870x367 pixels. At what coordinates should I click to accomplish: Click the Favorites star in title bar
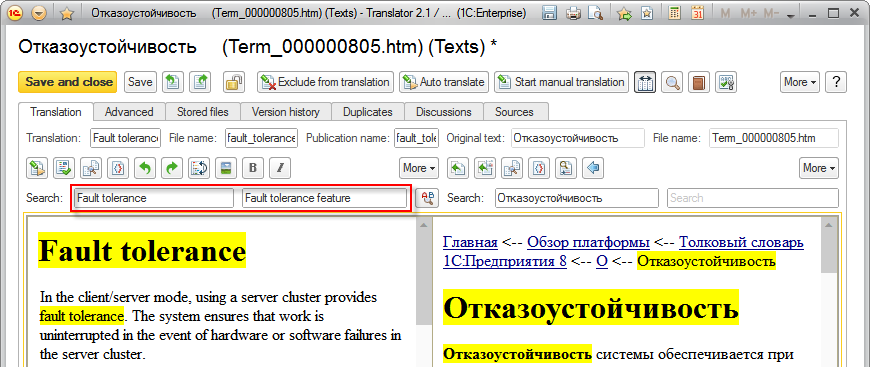[67, 13]
